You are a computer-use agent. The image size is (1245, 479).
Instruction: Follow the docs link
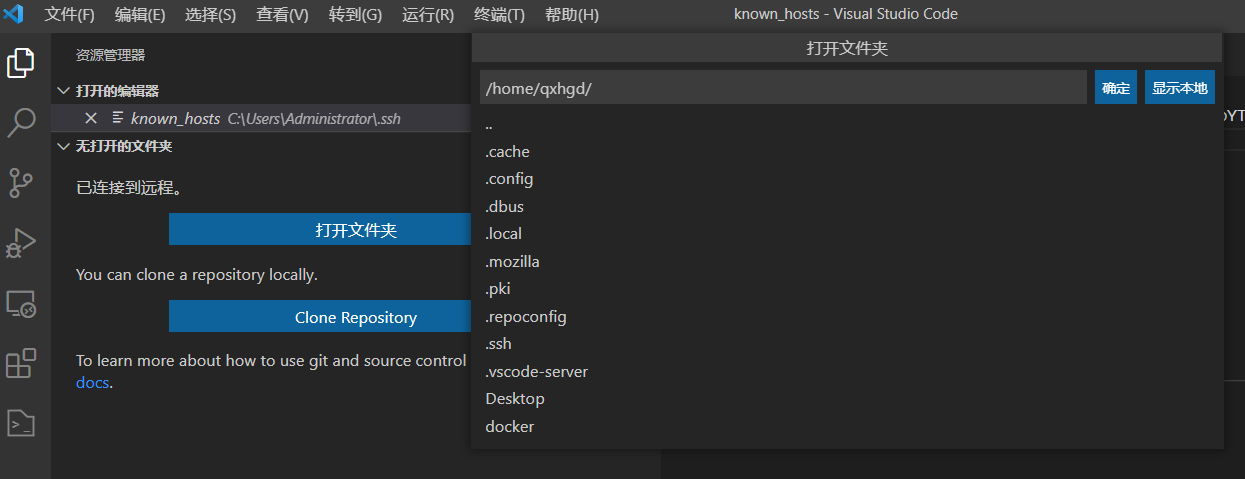pos(92,382)
